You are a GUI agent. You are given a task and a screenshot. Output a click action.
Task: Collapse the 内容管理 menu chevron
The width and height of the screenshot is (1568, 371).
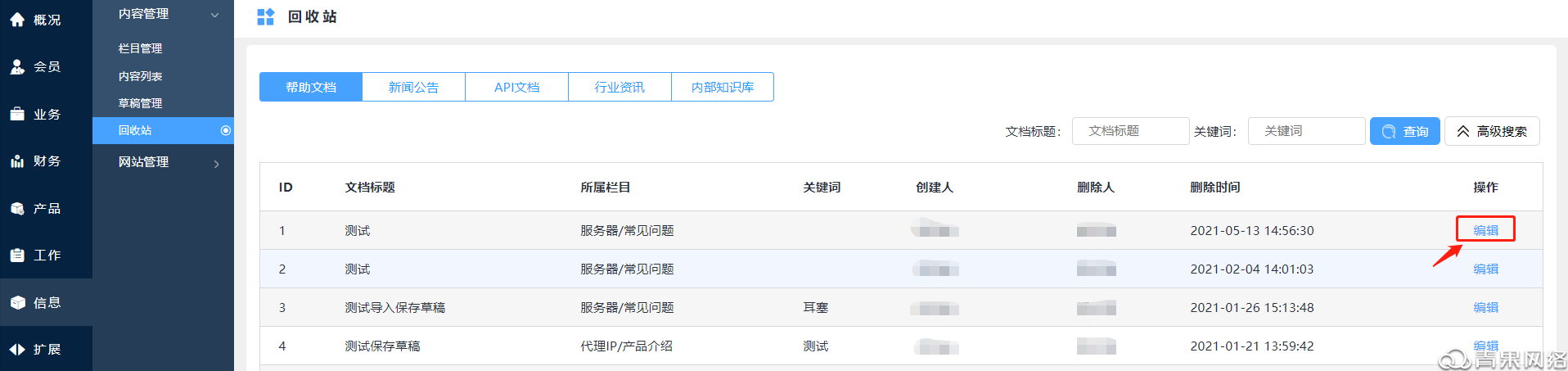click(214, 15)
